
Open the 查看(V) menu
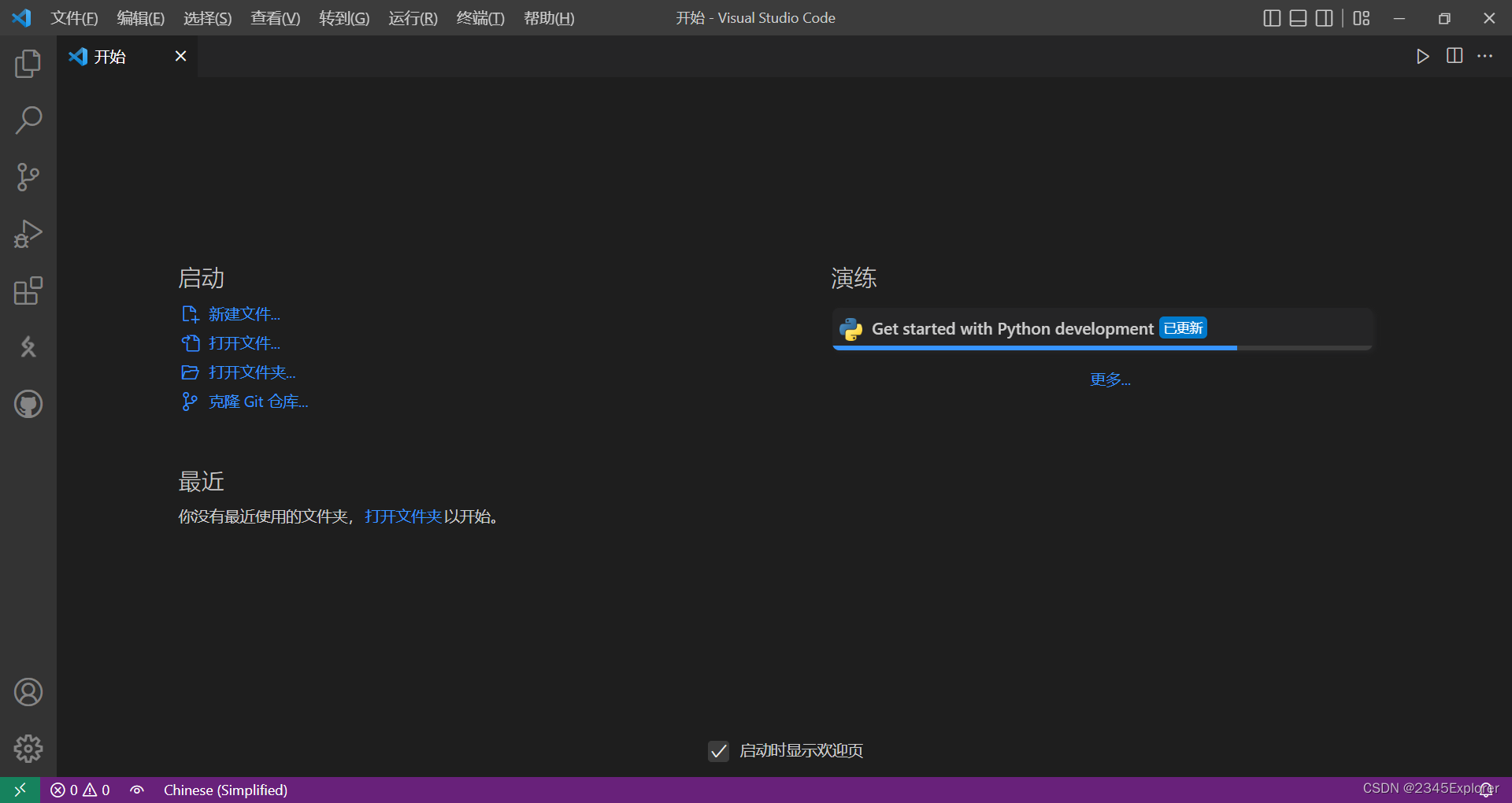point(276,18)
